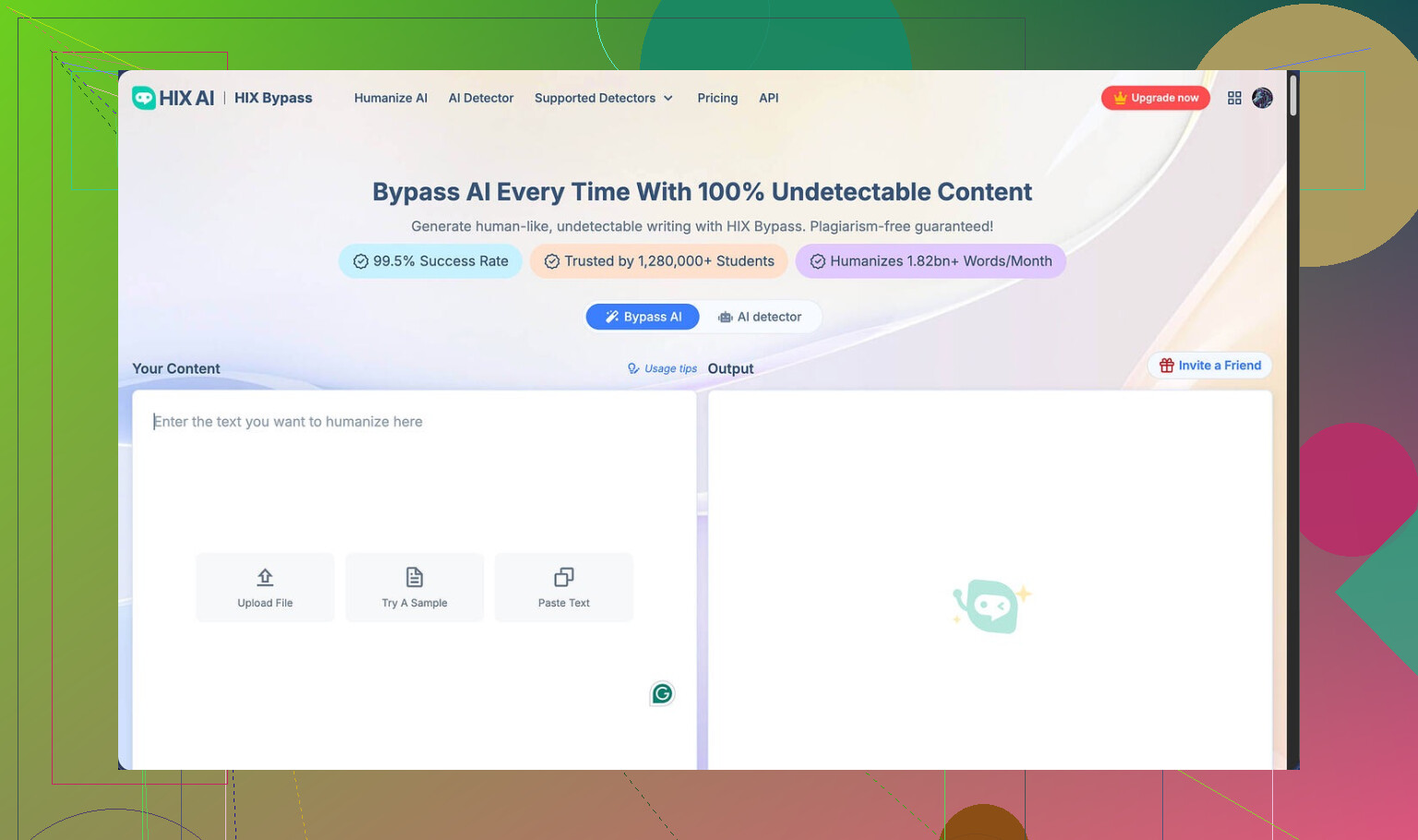Click the Upload File icon
The height and width of the screenshot is (840, 1418).
(265, 578)
